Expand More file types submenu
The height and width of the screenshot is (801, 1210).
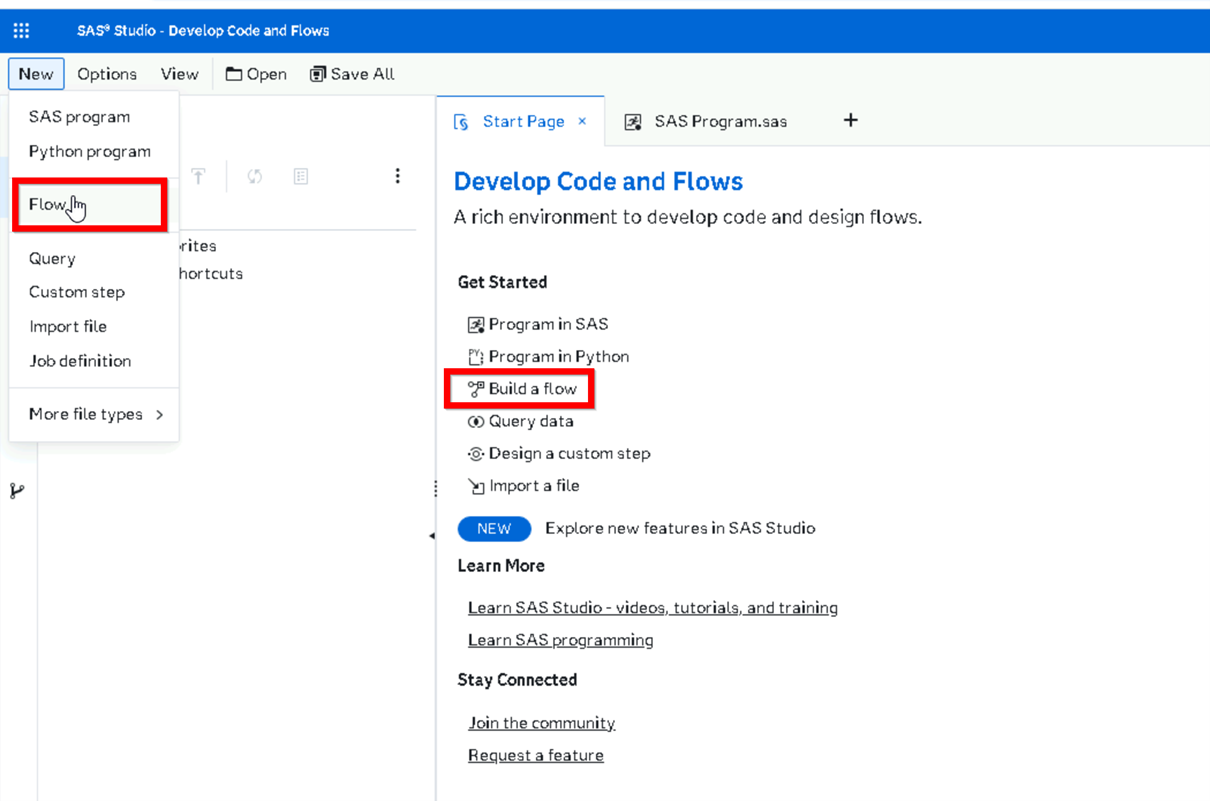coord(94,415)
